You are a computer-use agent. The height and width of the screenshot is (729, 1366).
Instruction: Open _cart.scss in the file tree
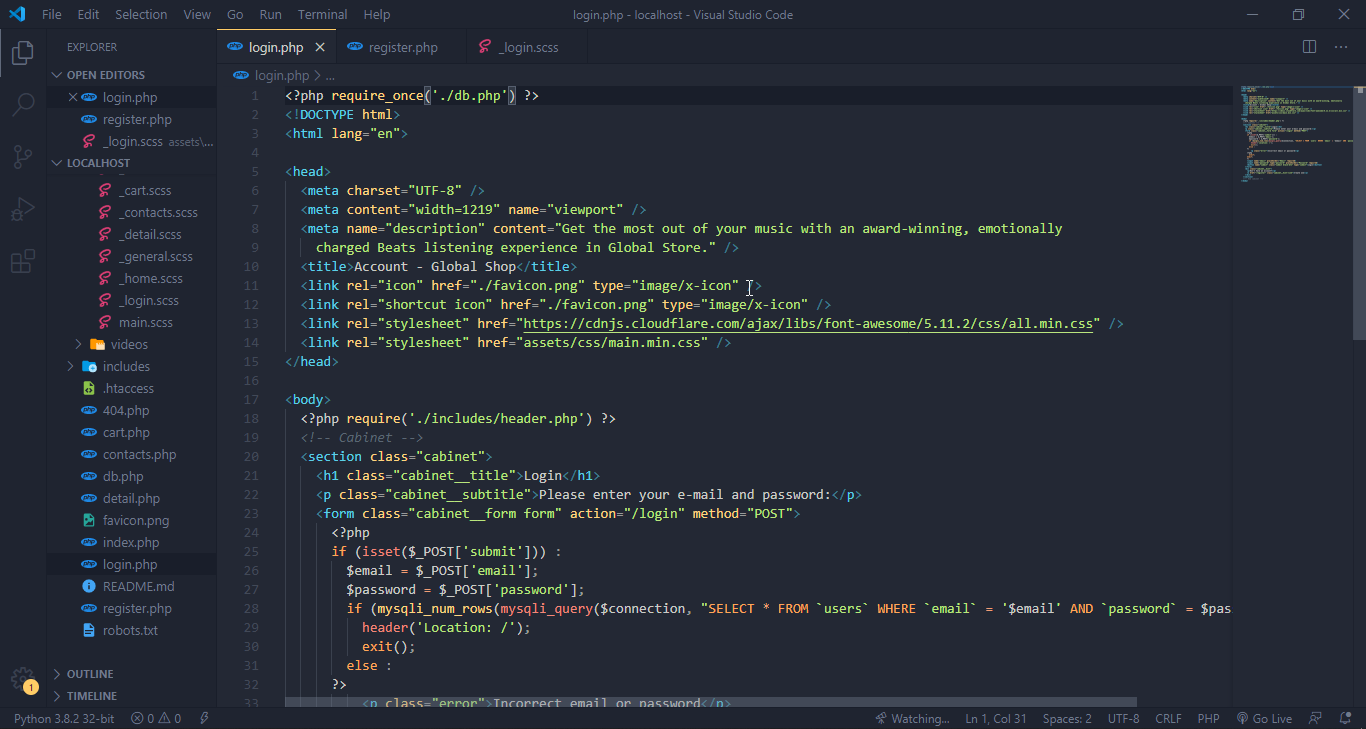click(x=131, y=190)
